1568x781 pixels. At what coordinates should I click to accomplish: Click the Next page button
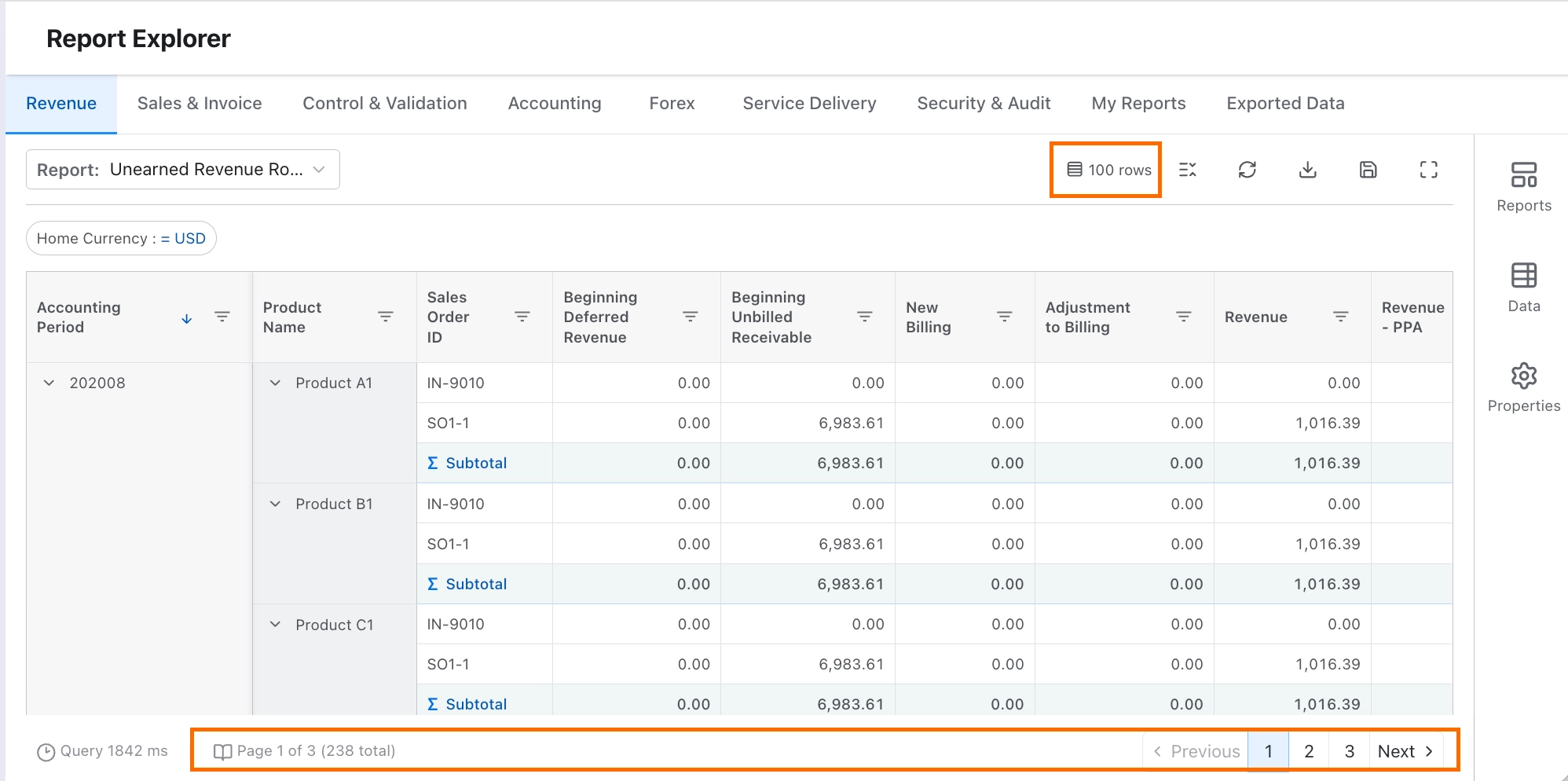coord(1406,751)
